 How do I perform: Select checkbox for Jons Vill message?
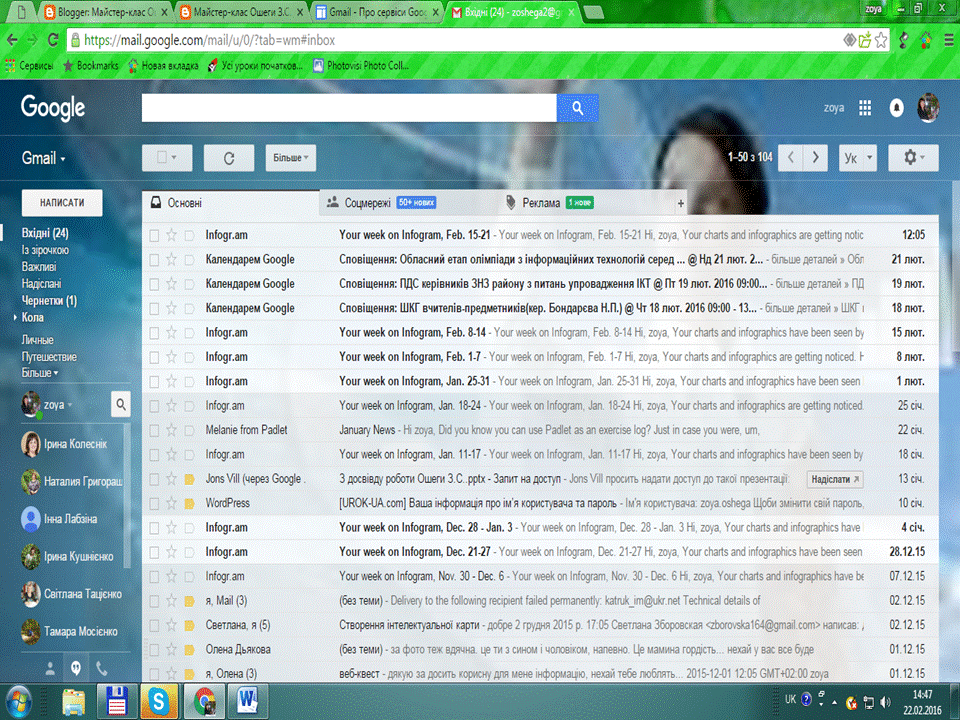[x=154, y=479]
